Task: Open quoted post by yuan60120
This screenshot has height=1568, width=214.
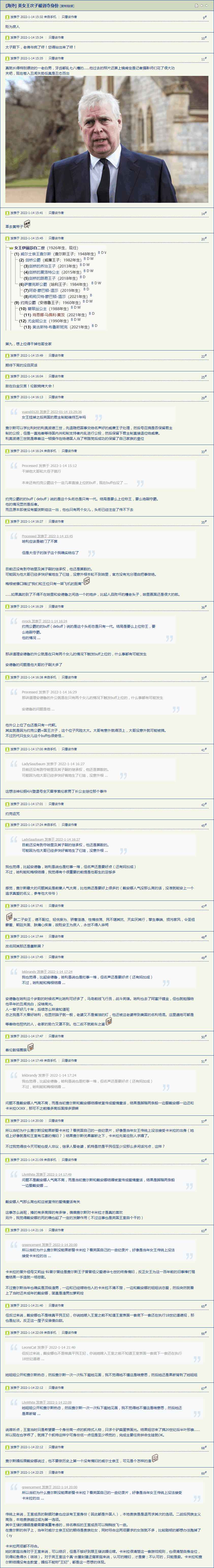Action: click(x=52, y=411)
